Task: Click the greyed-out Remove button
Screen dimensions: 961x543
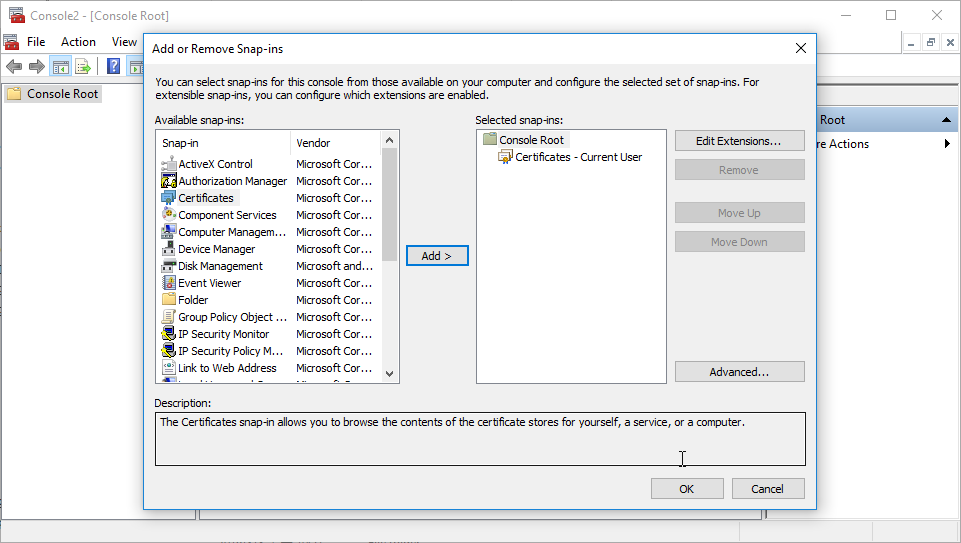Action: (740, 170)
